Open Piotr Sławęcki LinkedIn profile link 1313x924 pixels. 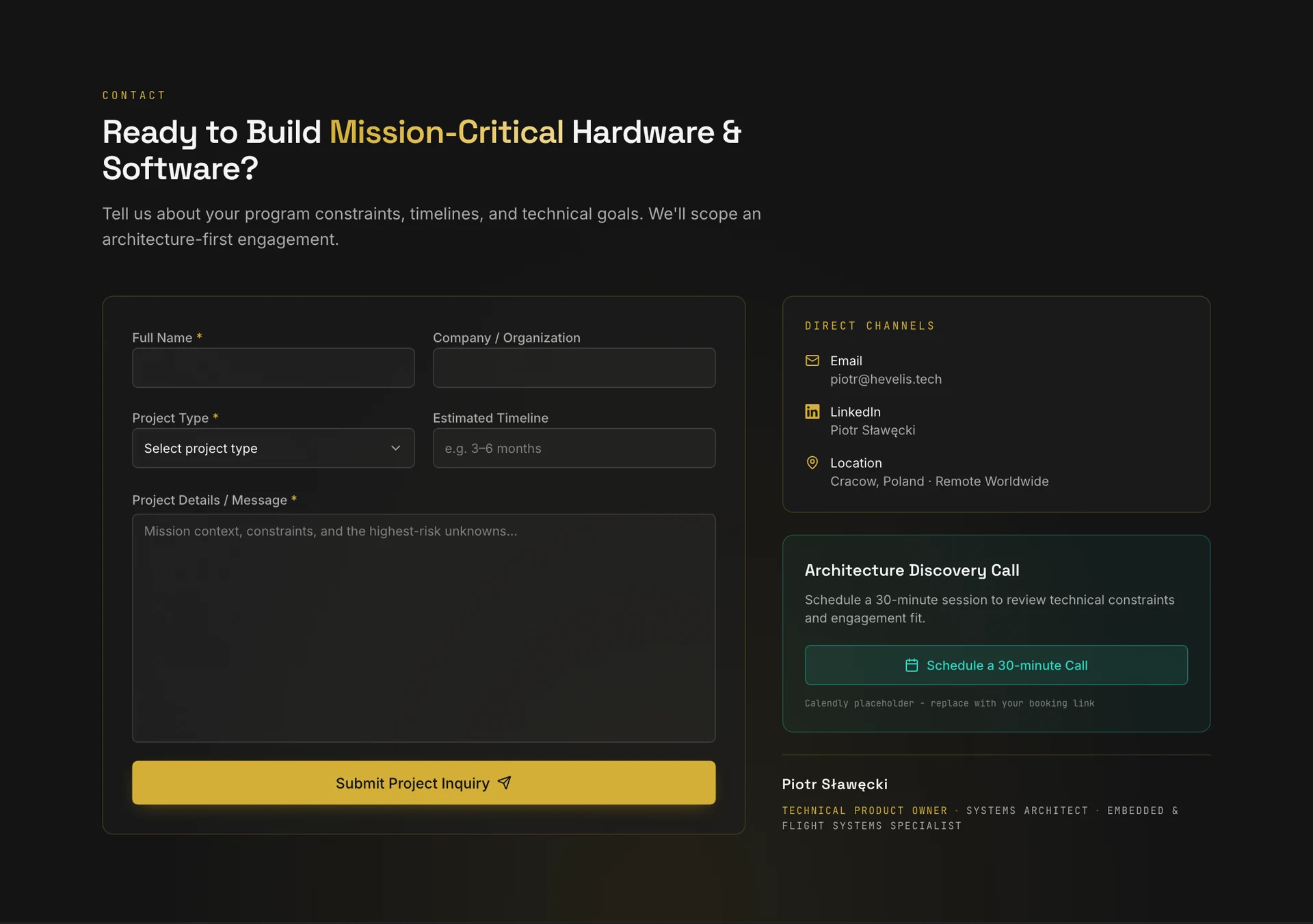coord(873,430)
